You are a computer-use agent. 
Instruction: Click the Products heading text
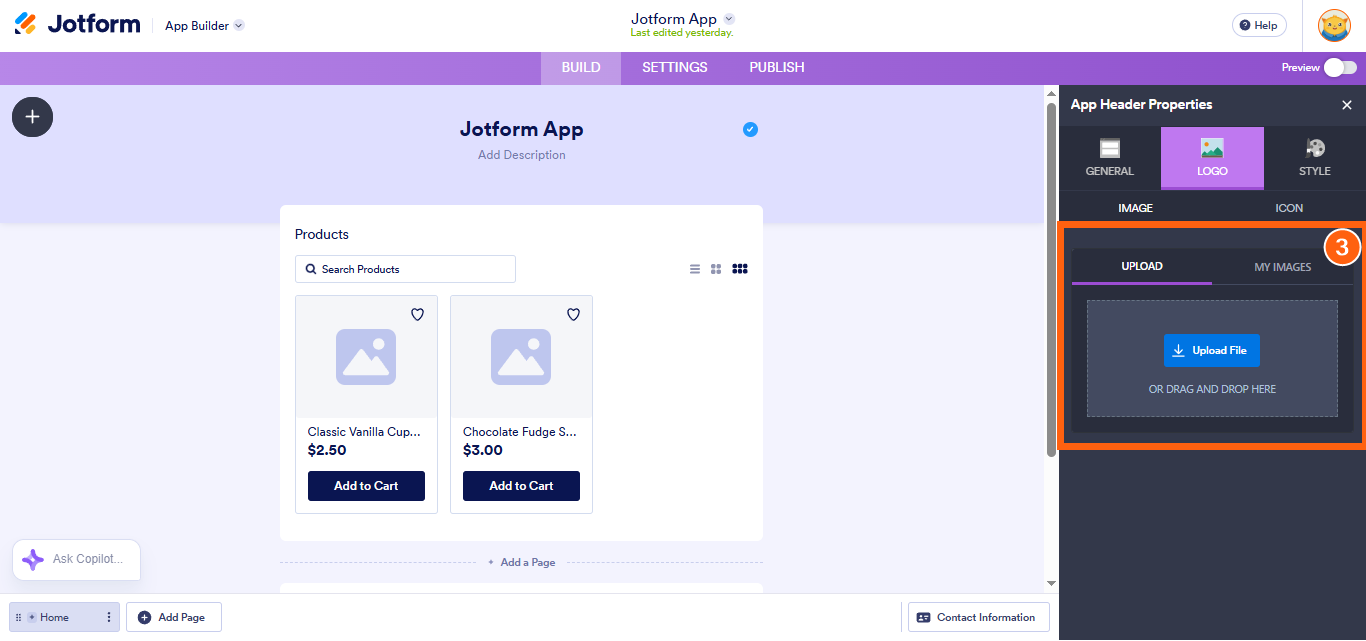pyautogui.click(x=322, y=234)
